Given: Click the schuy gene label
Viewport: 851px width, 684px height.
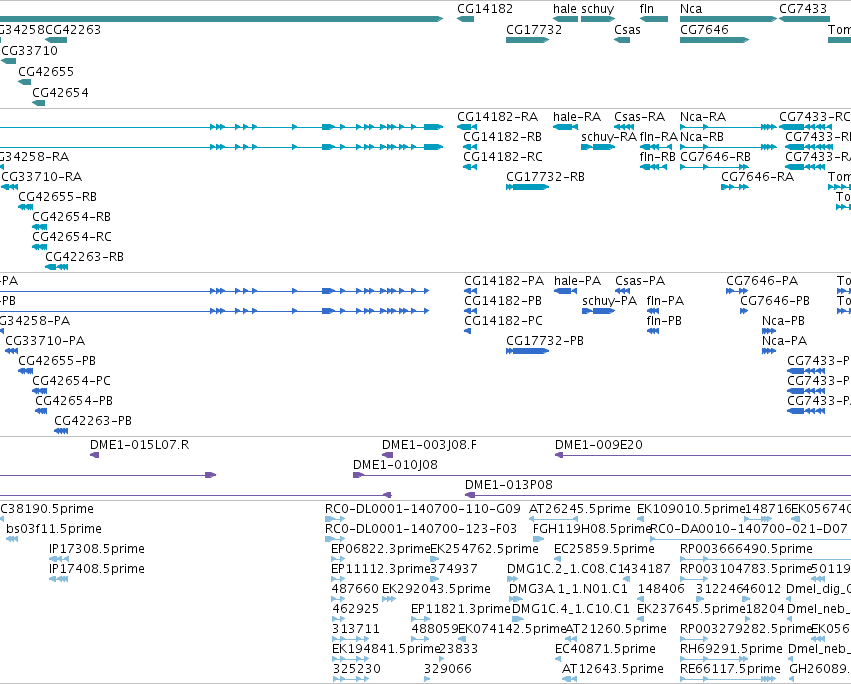Looking at the screenshot, I should click(x=598, y=9).
